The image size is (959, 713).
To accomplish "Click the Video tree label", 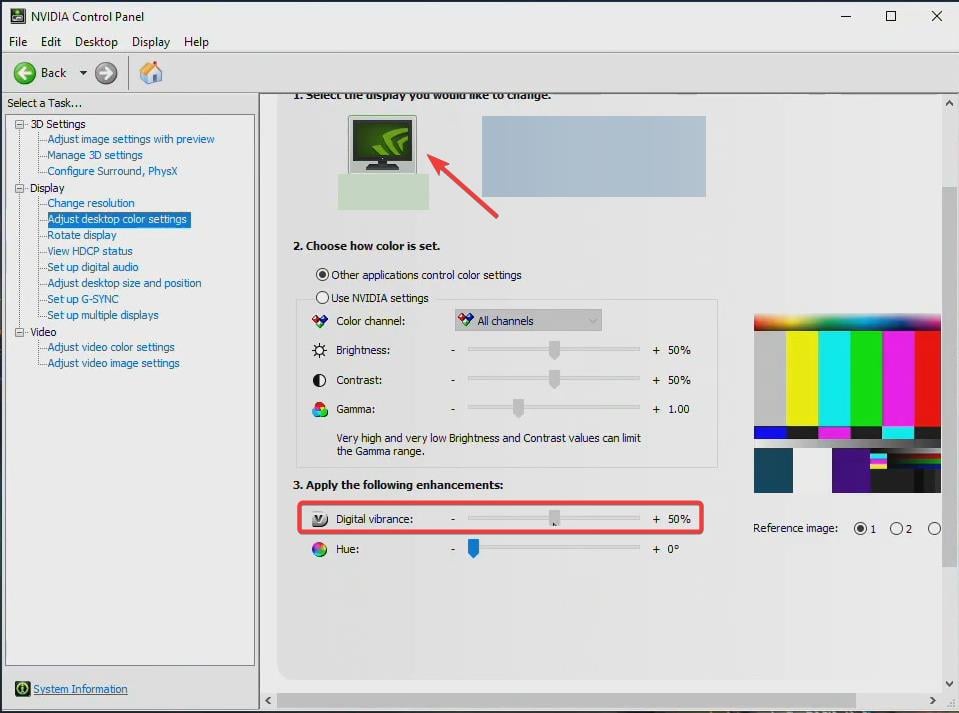I will [43, 332].
